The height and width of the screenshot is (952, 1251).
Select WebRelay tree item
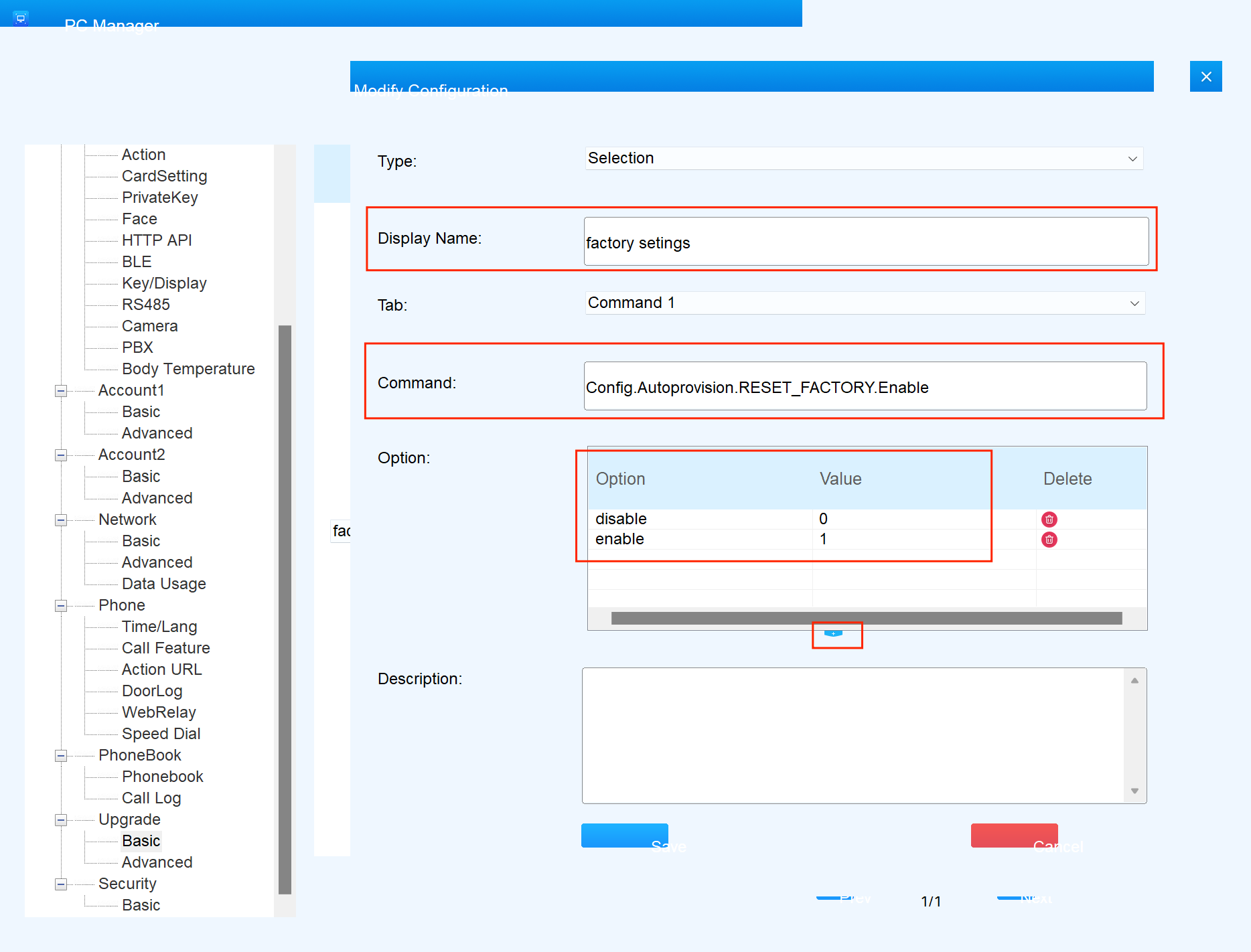[x=159, y=712]
